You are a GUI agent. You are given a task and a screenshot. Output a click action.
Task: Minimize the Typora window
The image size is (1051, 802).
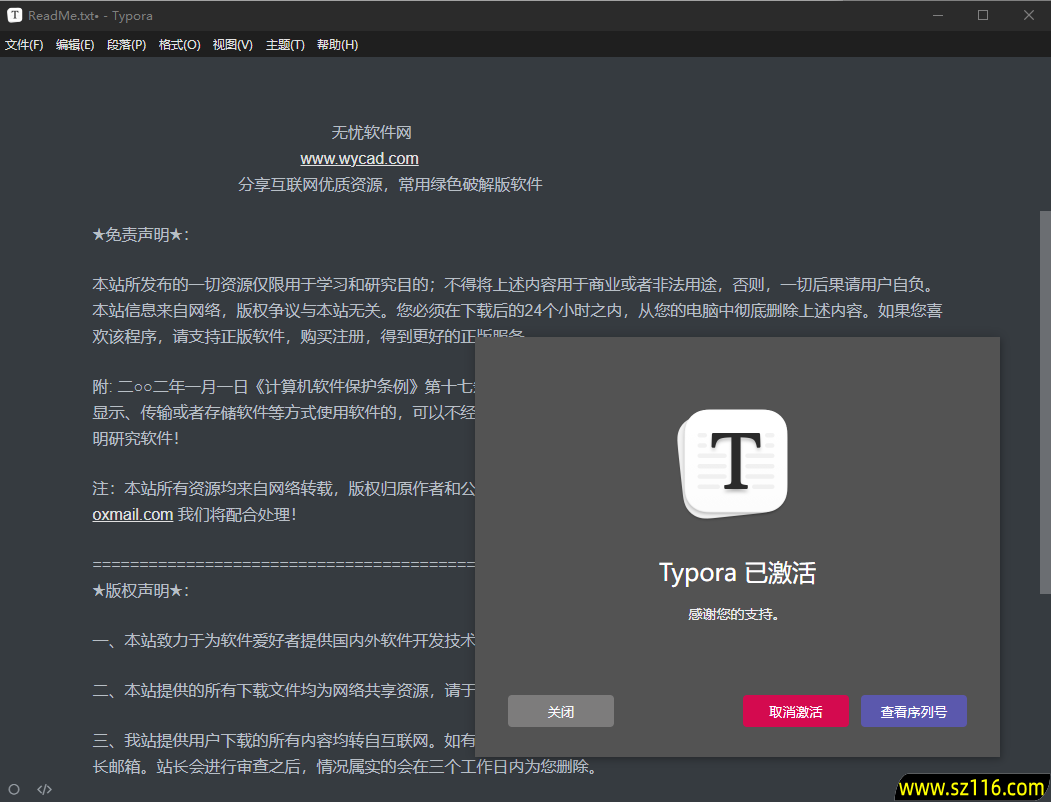[x=937, y=15]
